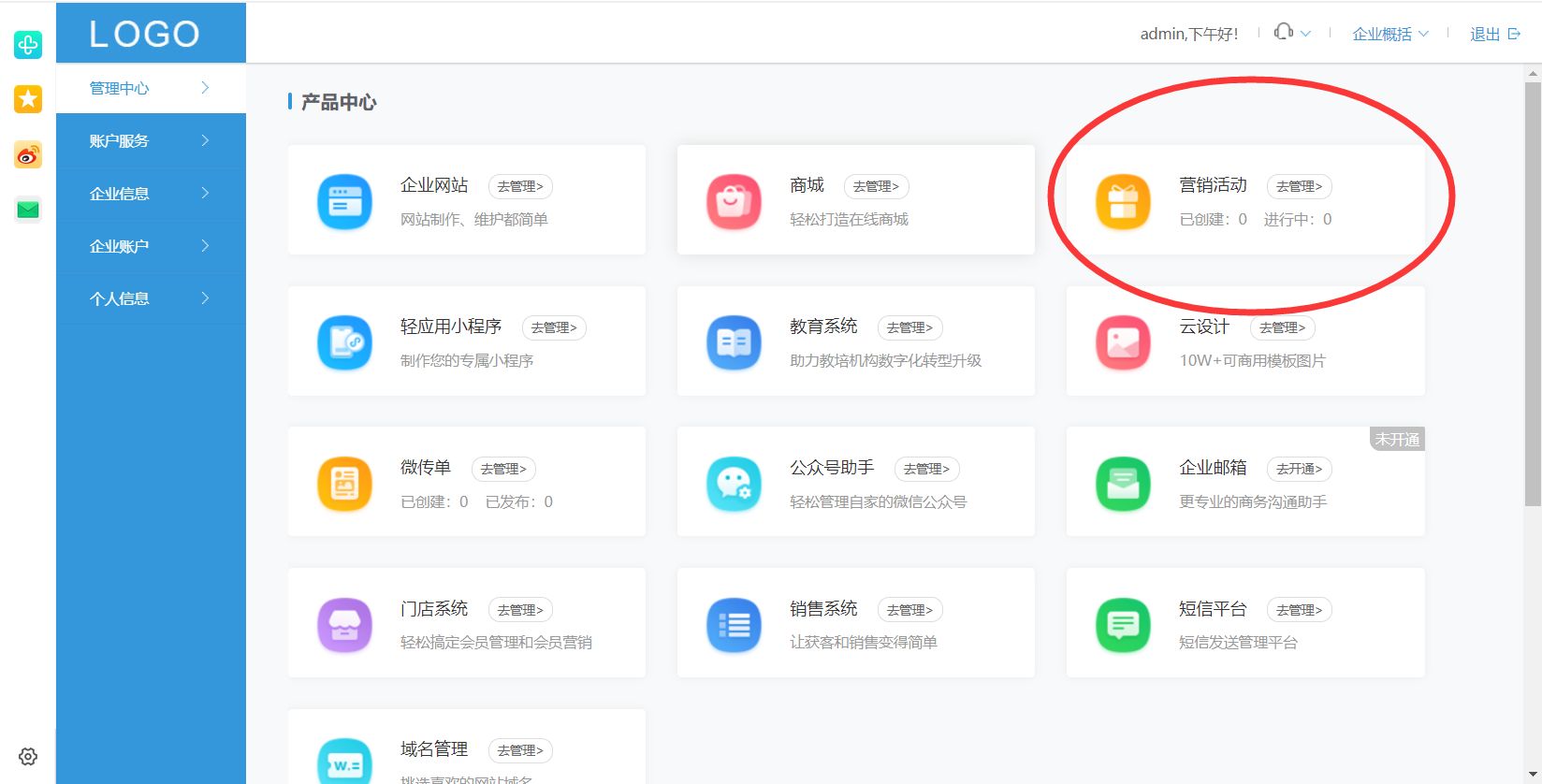
Task: Click the 企业邮箱 green envelope icon
Action: pos(1123,484)
